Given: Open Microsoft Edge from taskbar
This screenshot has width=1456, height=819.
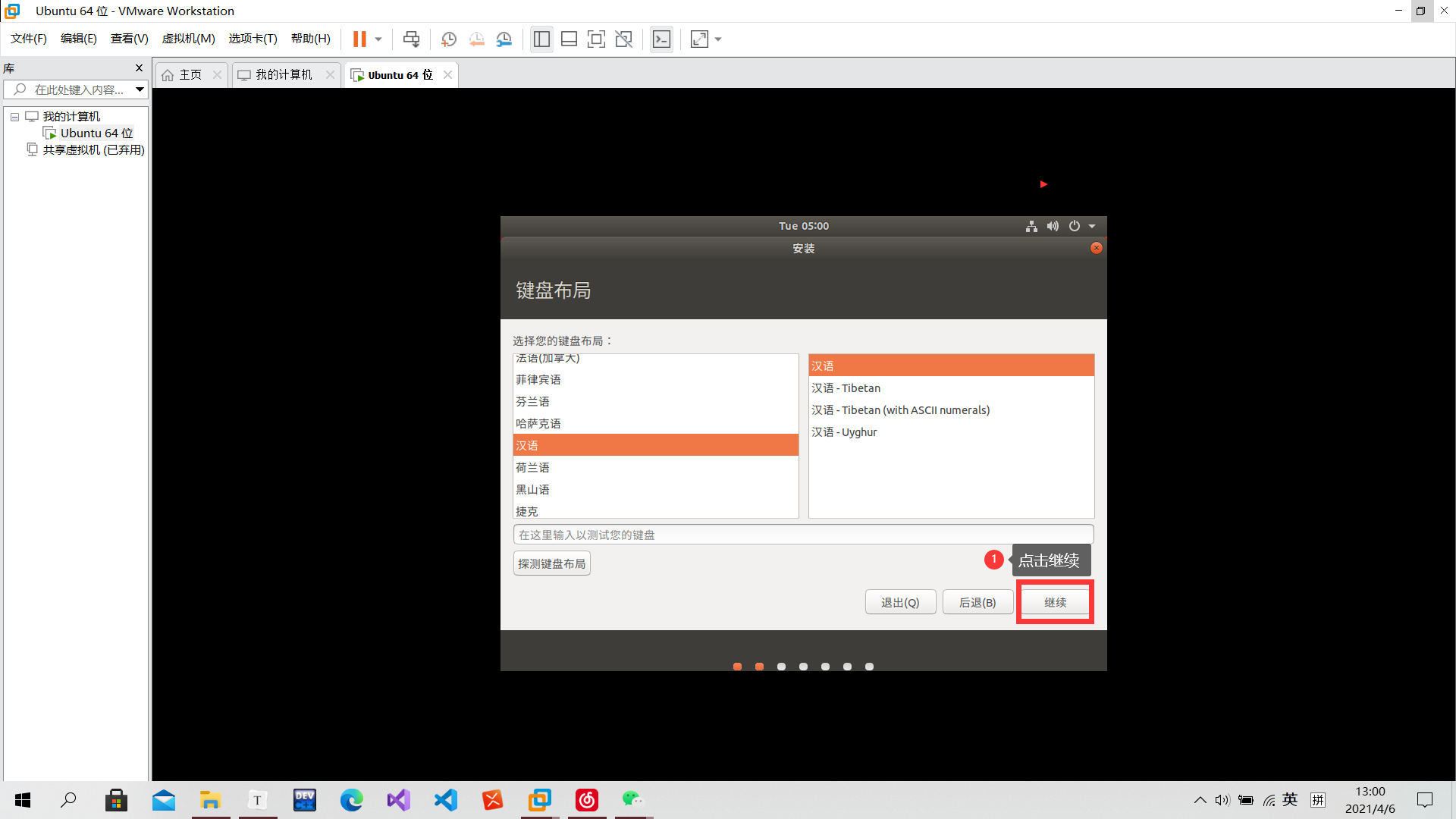Looking at the screenshot, I should pyautogui.click(x=351, y=800).
